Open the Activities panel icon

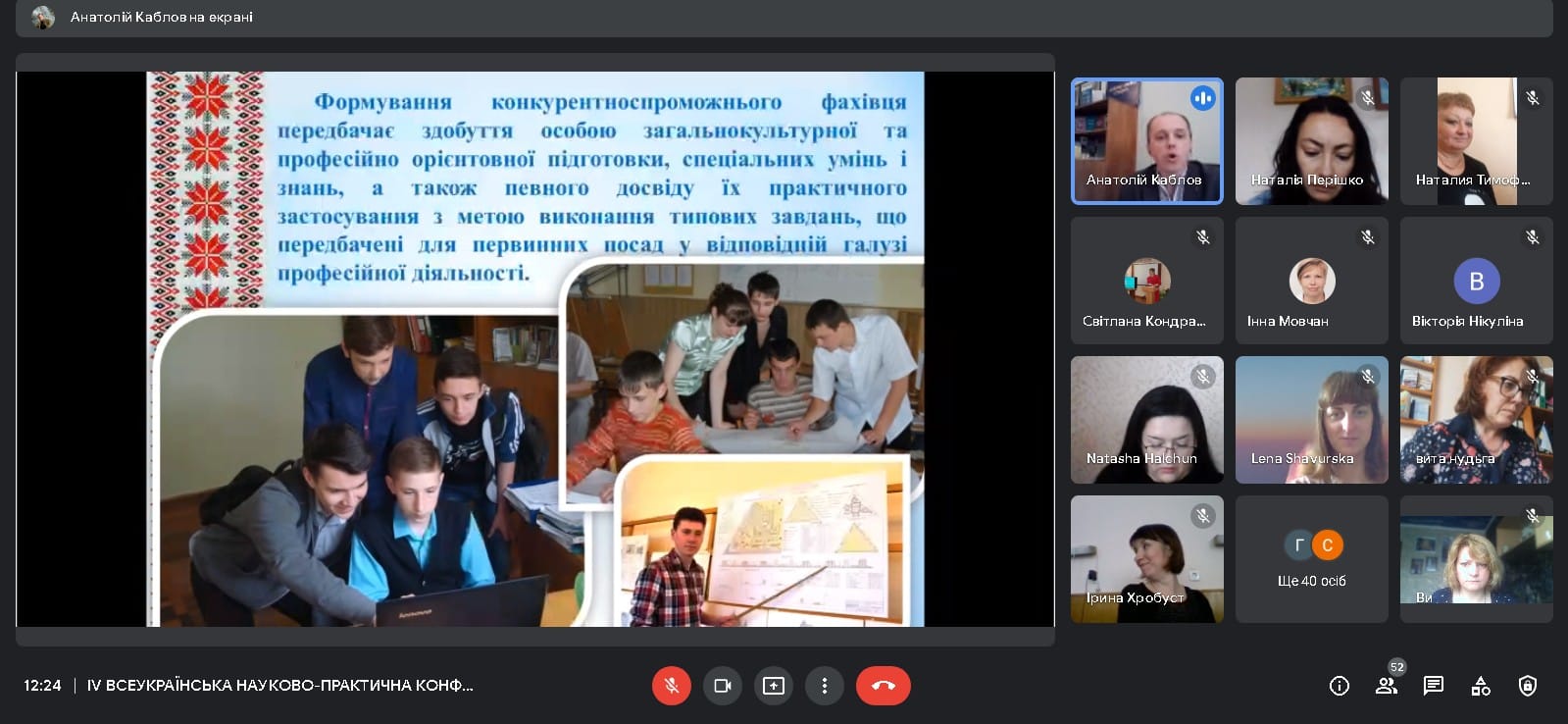tap(1481, 686)
